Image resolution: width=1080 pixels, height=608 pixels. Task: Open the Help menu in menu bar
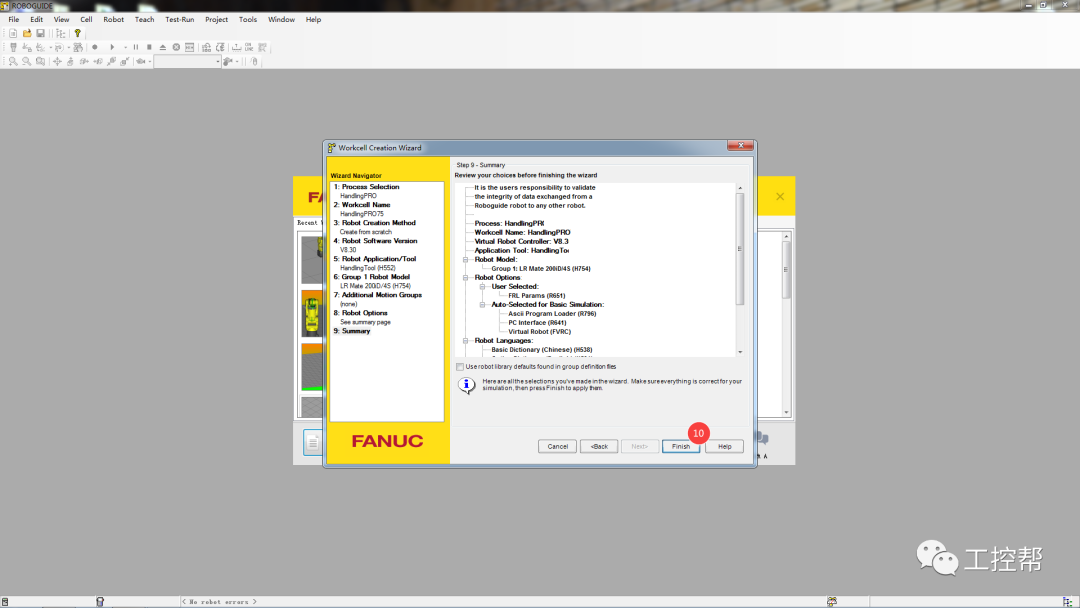point(313,19)
